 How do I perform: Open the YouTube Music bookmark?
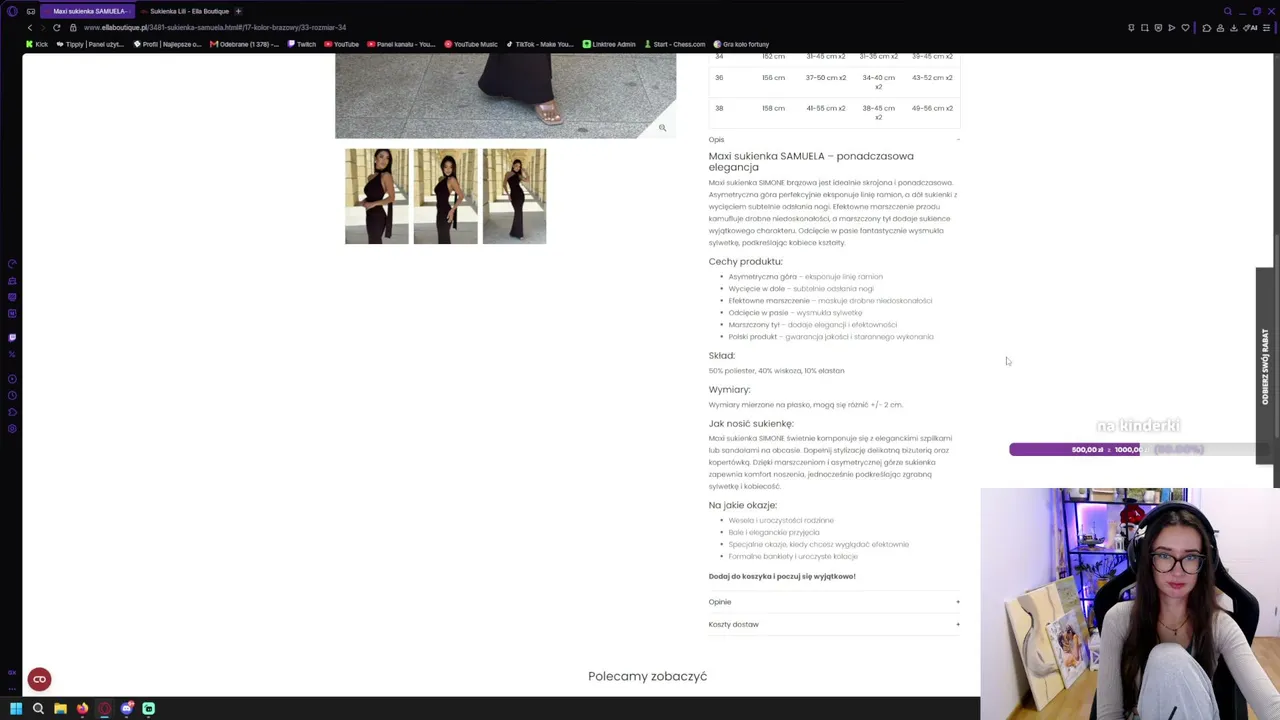pos(471,44)
